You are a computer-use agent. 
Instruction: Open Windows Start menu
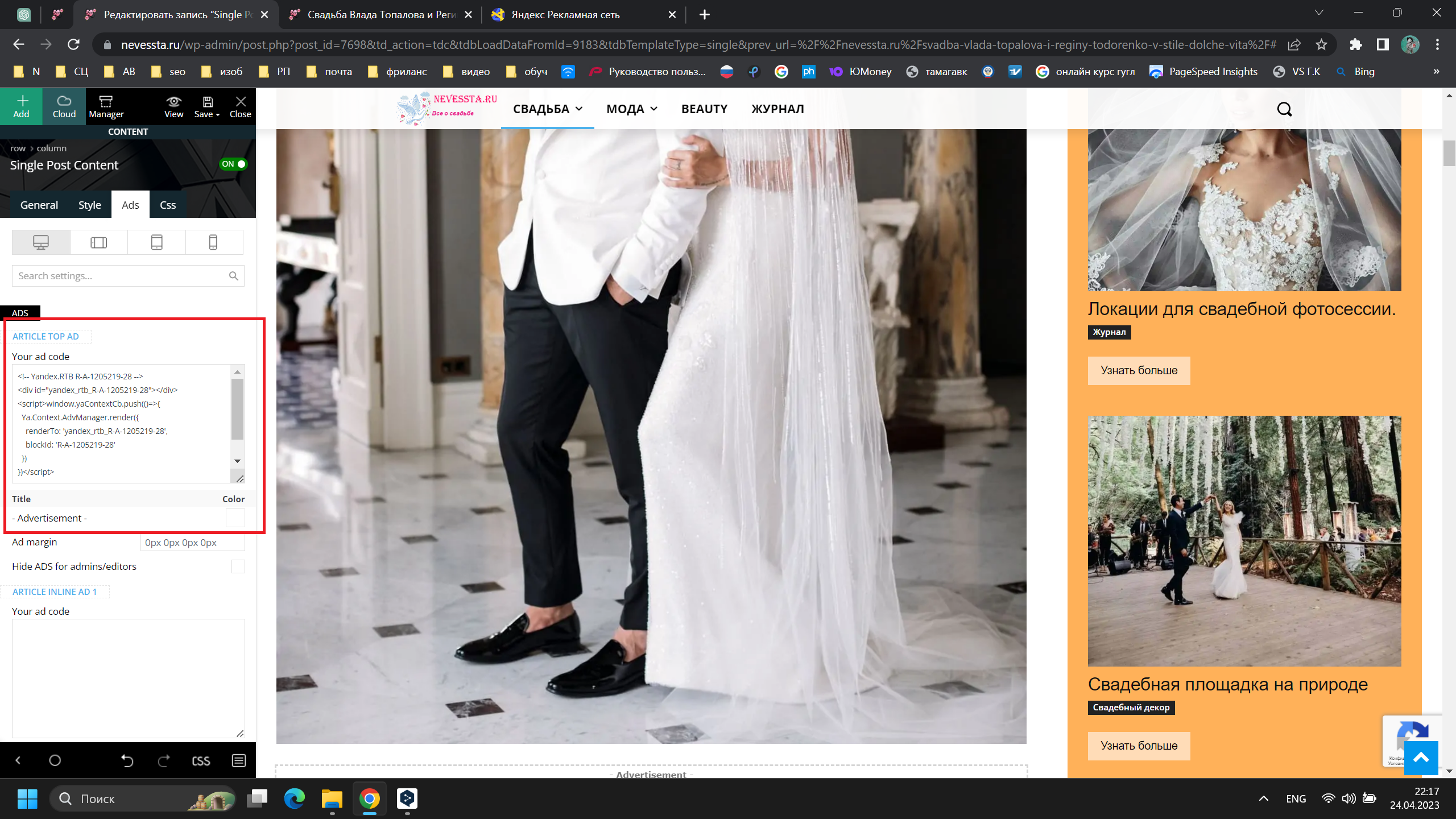(x=27, y=799)
